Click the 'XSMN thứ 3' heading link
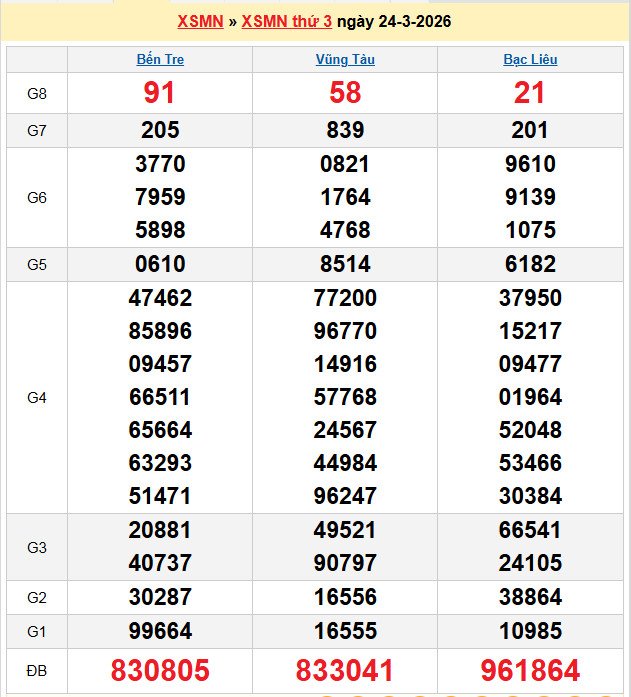The image size is (631, 697). pyautogui.click(x=288, y=21)
